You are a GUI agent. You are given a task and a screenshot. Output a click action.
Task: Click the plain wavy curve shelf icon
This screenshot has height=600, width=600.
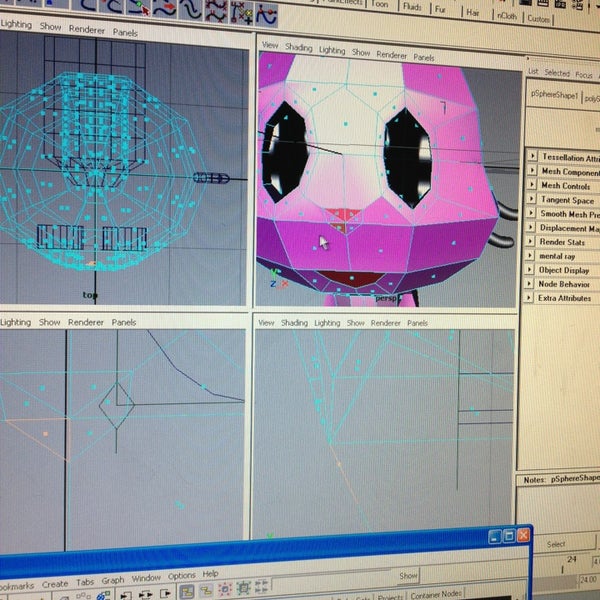pos(190,10)
